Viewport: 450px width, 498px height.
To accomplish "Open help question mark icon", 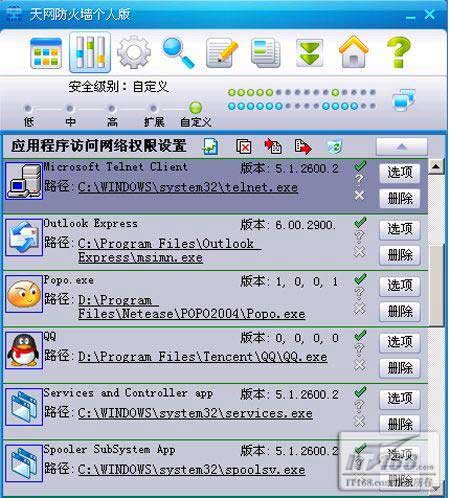I will coord(398,52).
